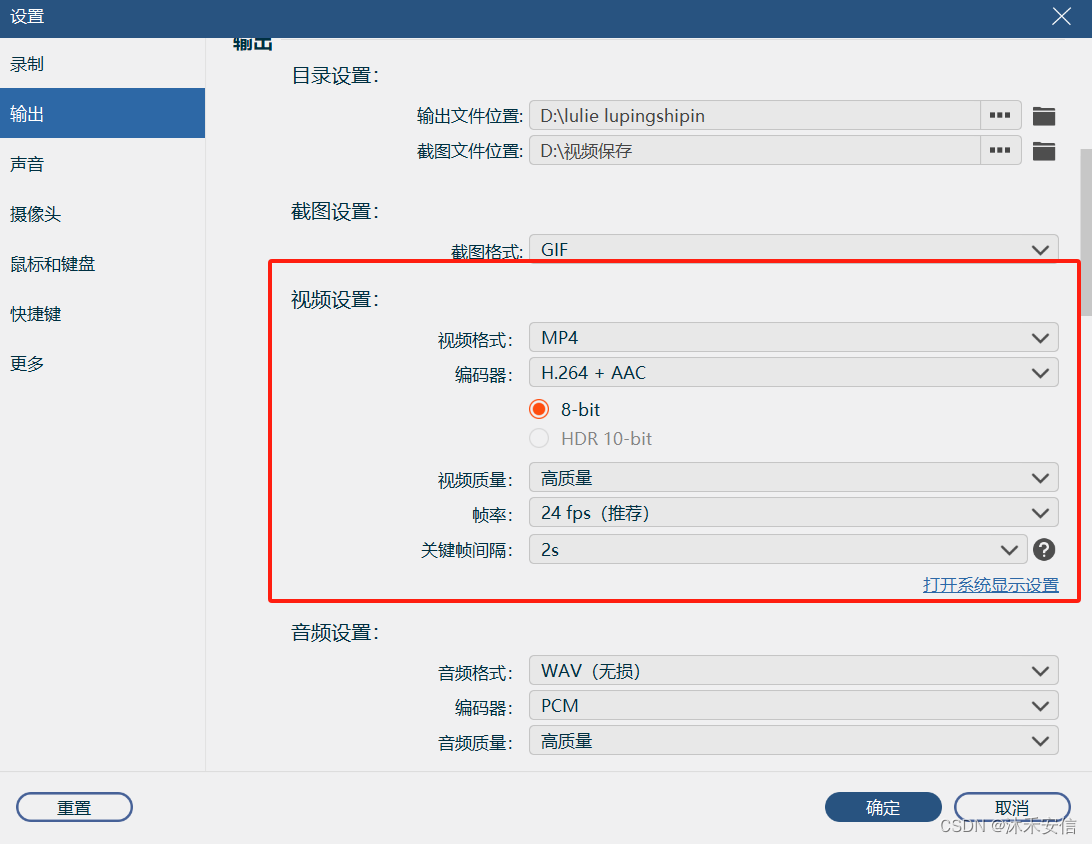Close the 设置 dialog with the X
Image resolution: width=1092 pixels, height=844 pixels.
1061,16
